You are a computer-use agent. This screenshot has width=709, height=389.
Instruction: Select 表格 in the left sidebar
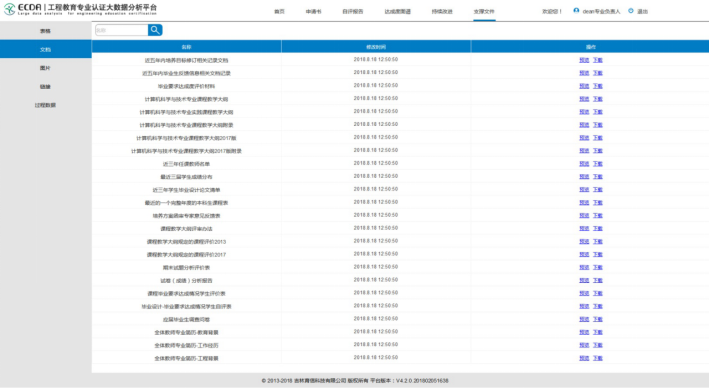(45, 31)
